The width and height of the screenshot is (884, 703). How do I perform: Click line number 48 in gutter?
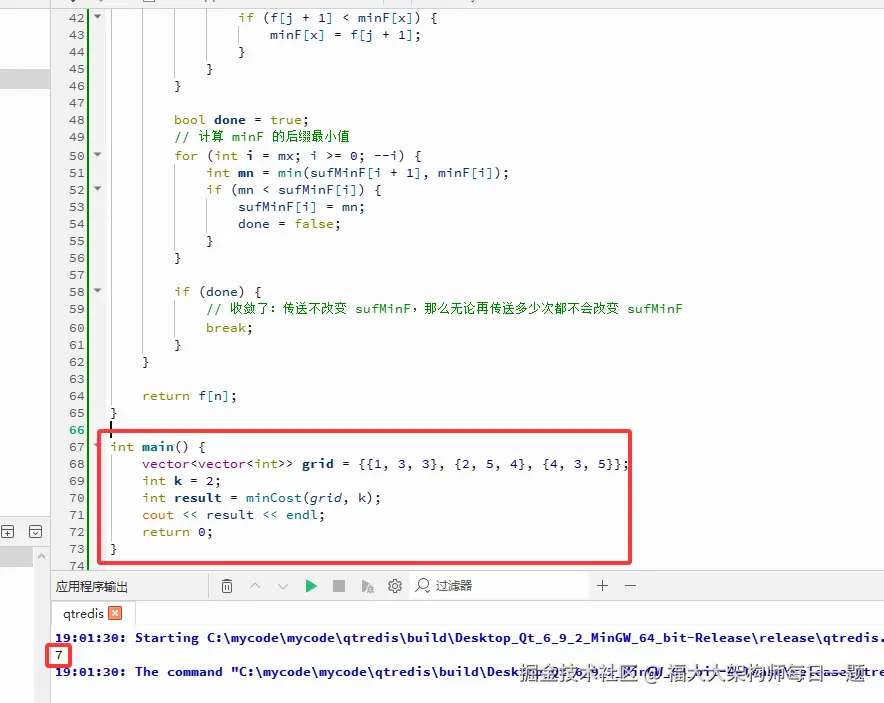tap(76, 120)
